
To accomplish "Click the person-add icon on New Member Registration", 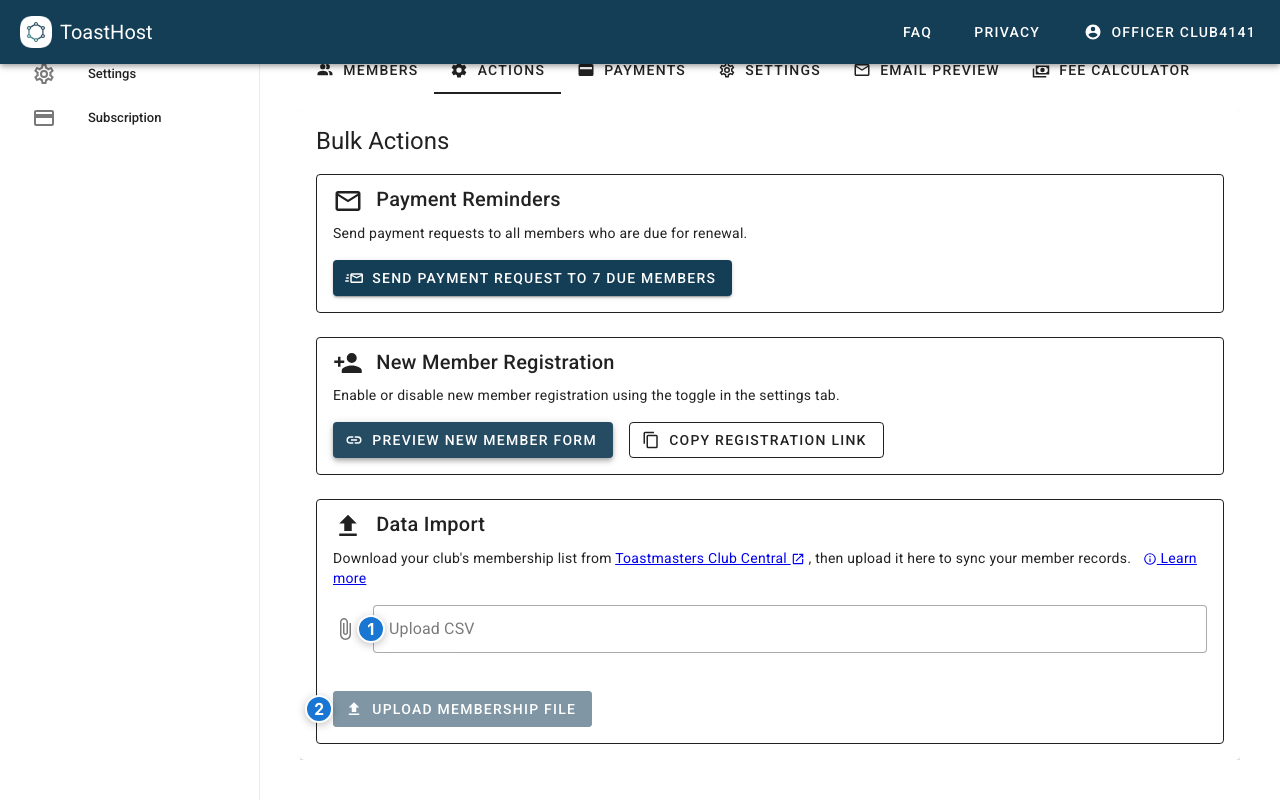I will tap(348, 362).
